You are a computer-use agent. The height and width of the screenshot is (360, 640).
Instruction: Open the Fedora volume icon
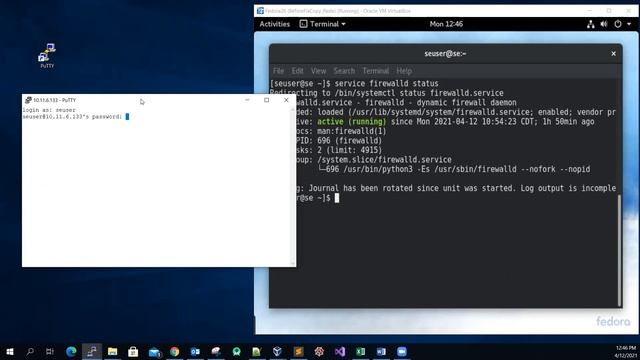click(604, 24)
